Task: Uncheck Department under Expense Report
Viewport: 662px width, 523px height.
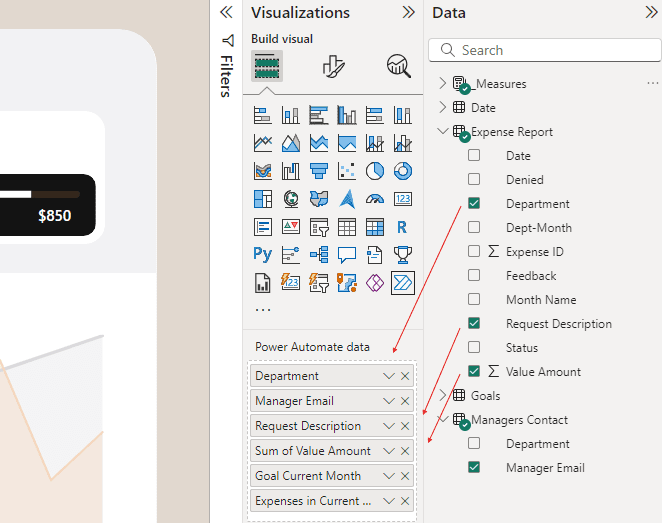Action: [474, 203]
